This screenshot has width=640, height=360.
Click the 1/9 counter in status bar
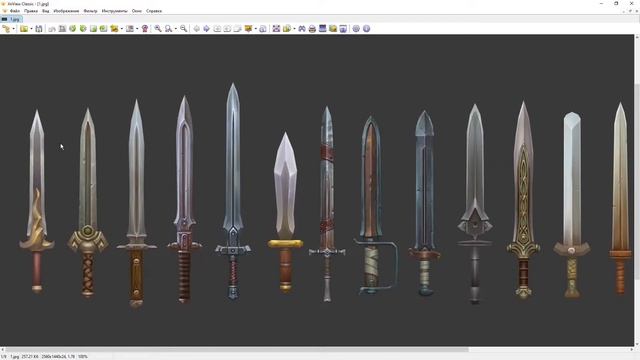[4, 357]
